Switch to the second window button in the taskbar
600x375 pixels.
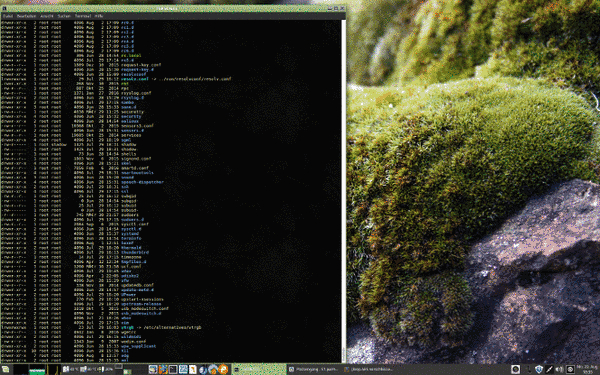tap(314, 369)
